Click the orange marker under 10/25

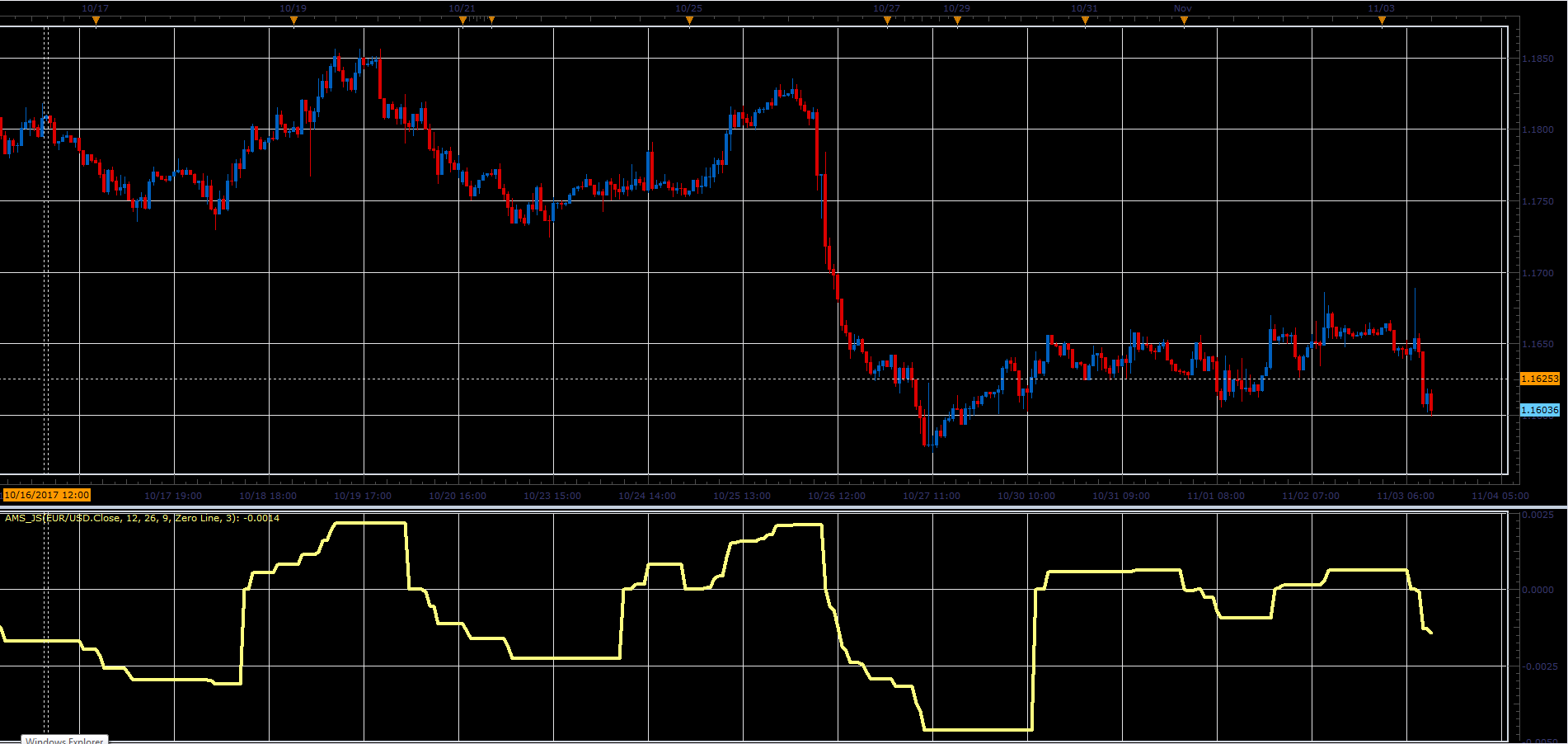coord(689,21)
